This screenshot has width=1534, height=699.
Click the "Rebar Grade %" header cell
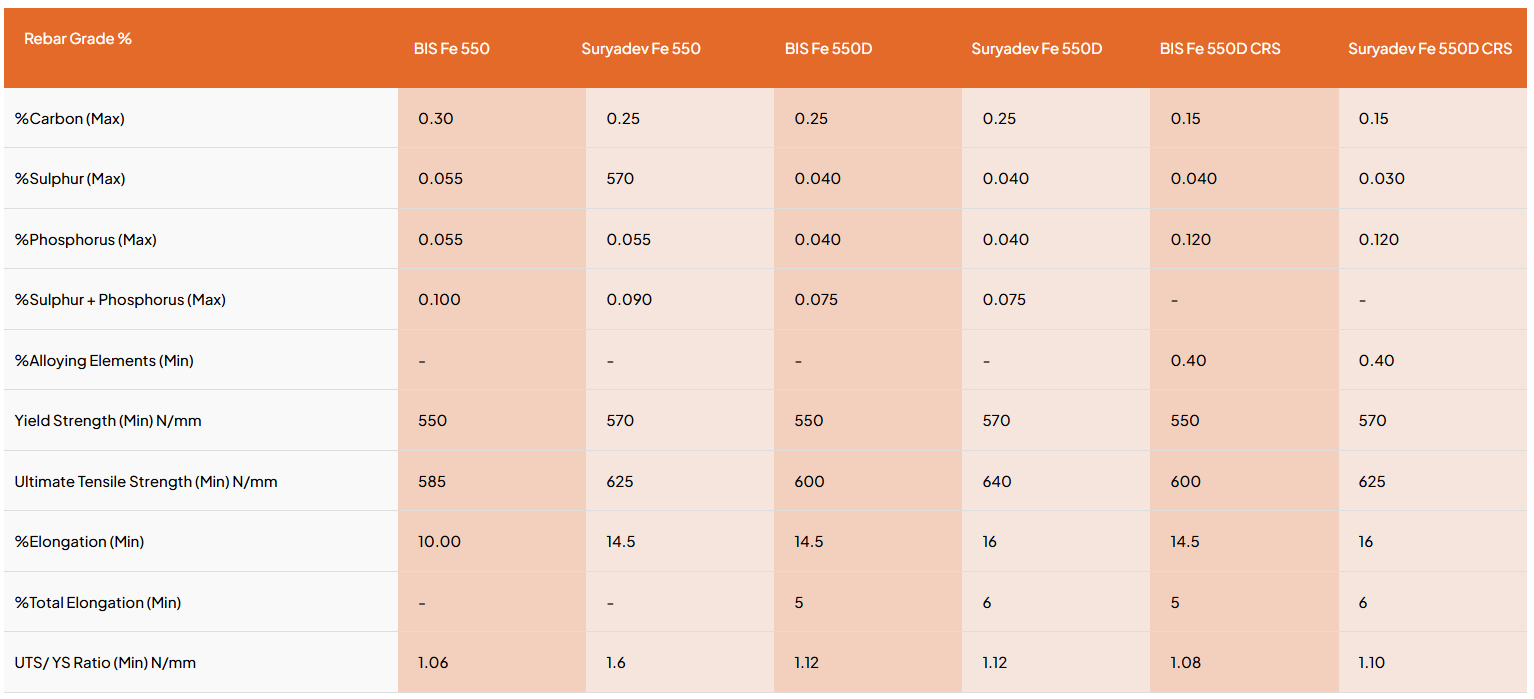tap(78, 39)
